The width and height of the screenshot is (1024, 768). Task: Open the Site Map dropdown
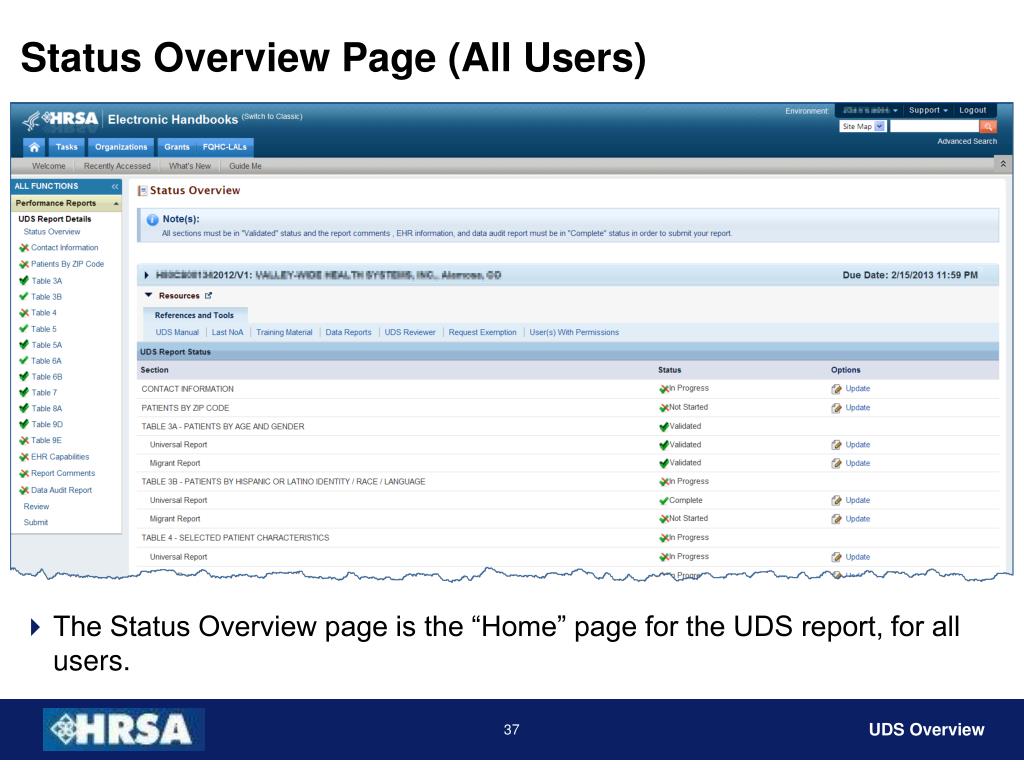tap(862, 127)
